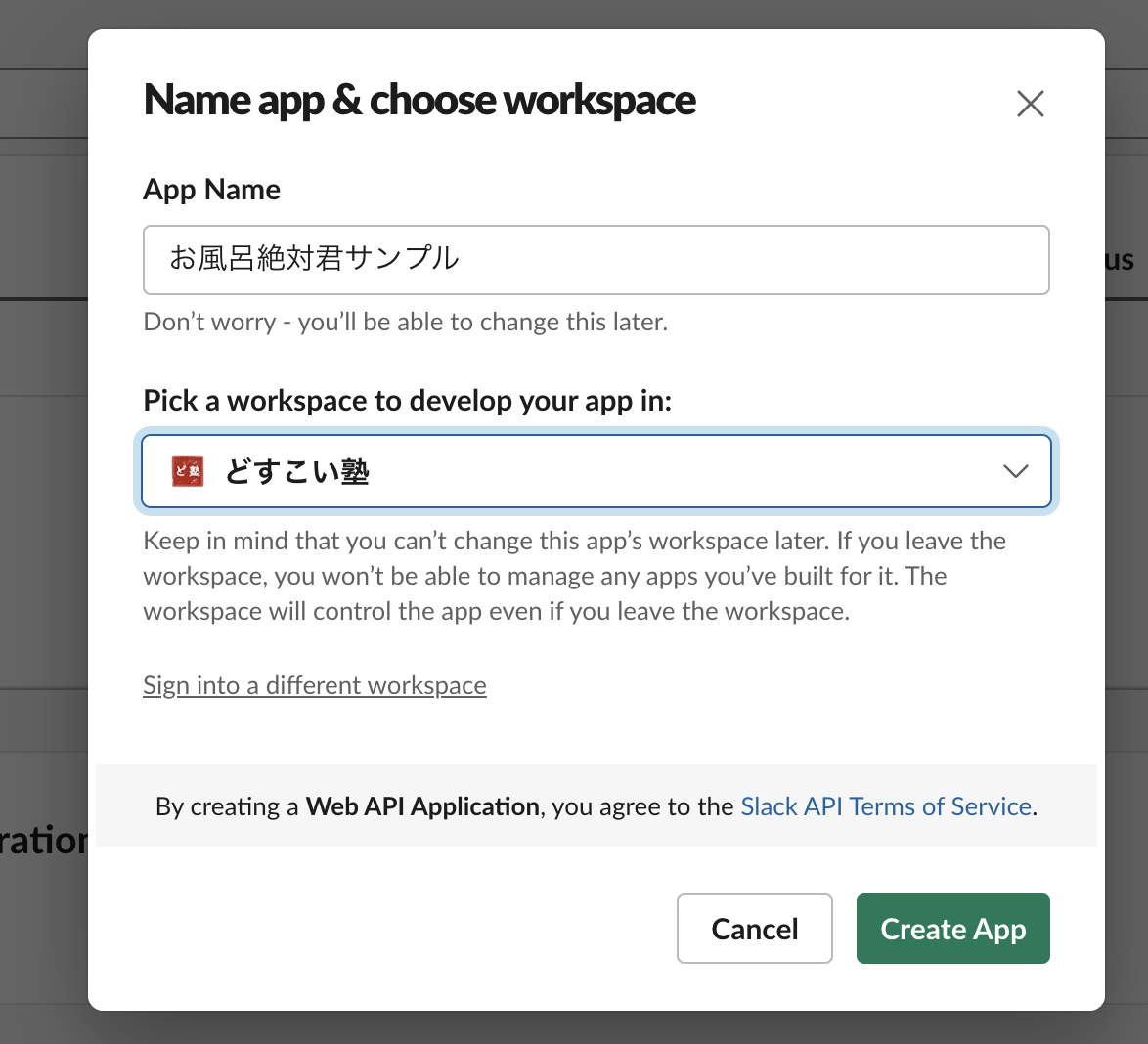Open Sign into a different workspace link

(315, 685)
